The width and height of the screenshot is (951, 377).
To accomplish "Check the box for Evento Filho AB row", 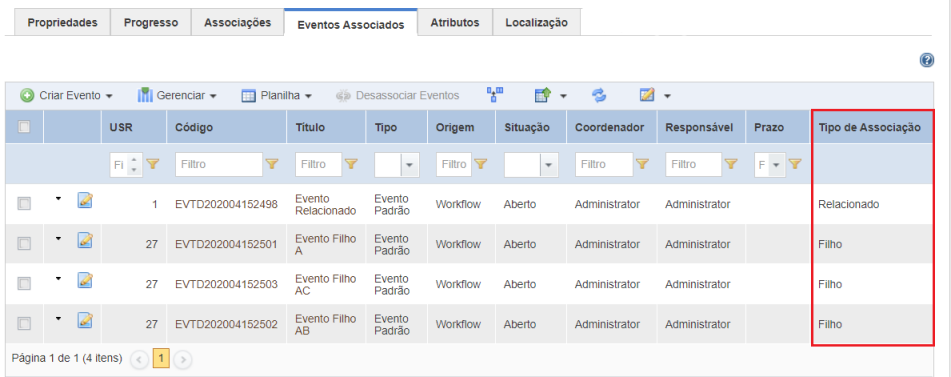I will pyautogui.click(x=24, y=324).
